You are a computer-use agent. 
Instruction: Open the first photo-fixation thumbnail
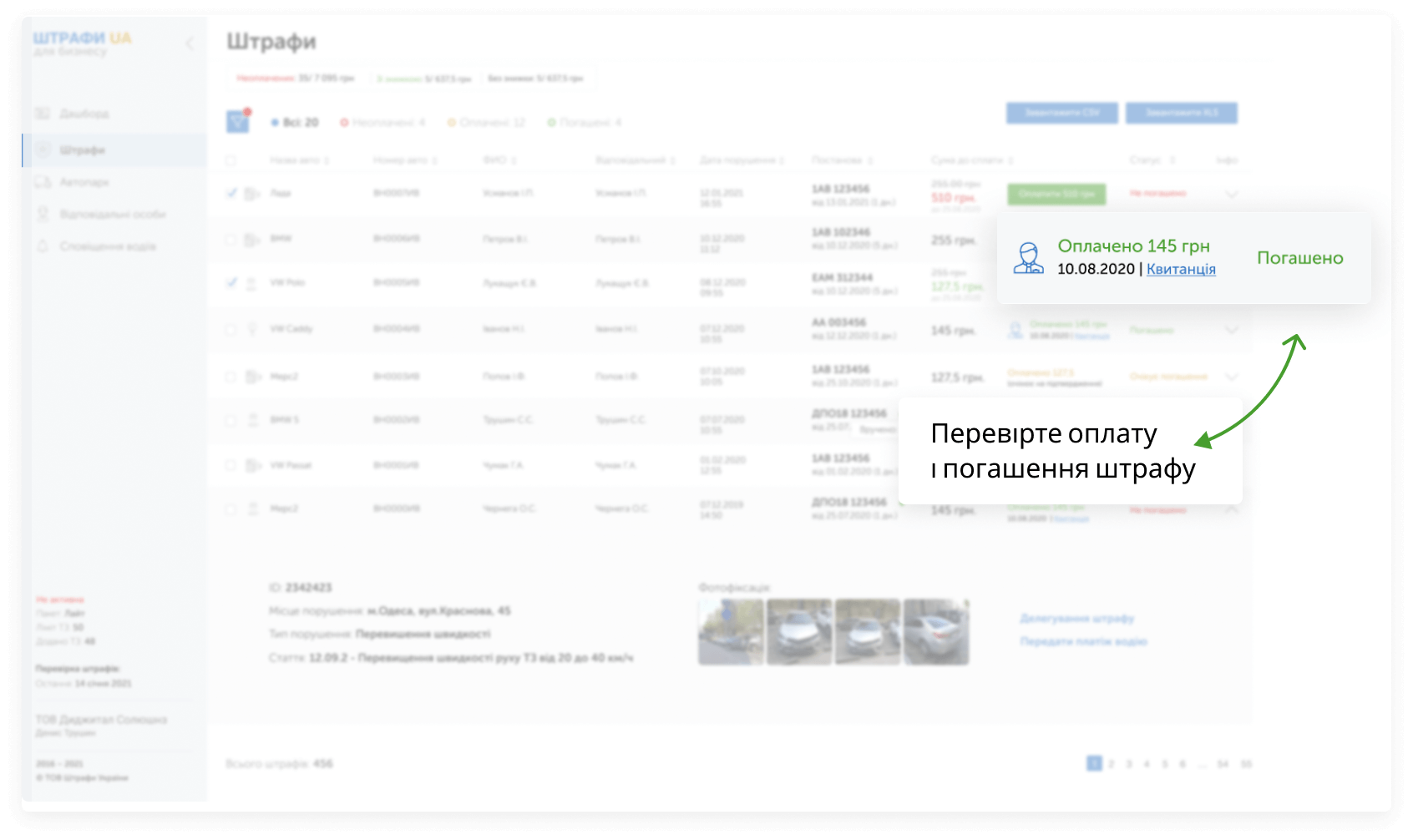(731, 632)
